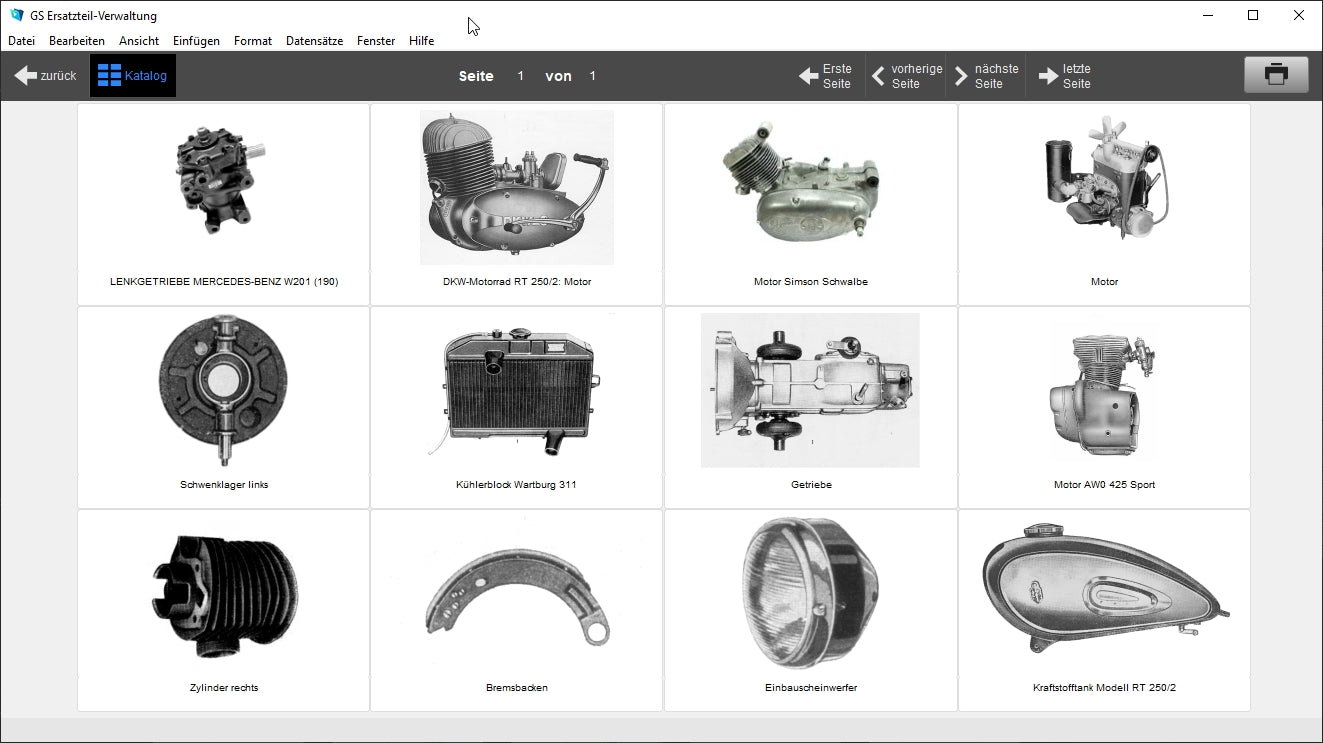Open the Einfügen menu
The image size is (1323, 743).
point(196,41)
